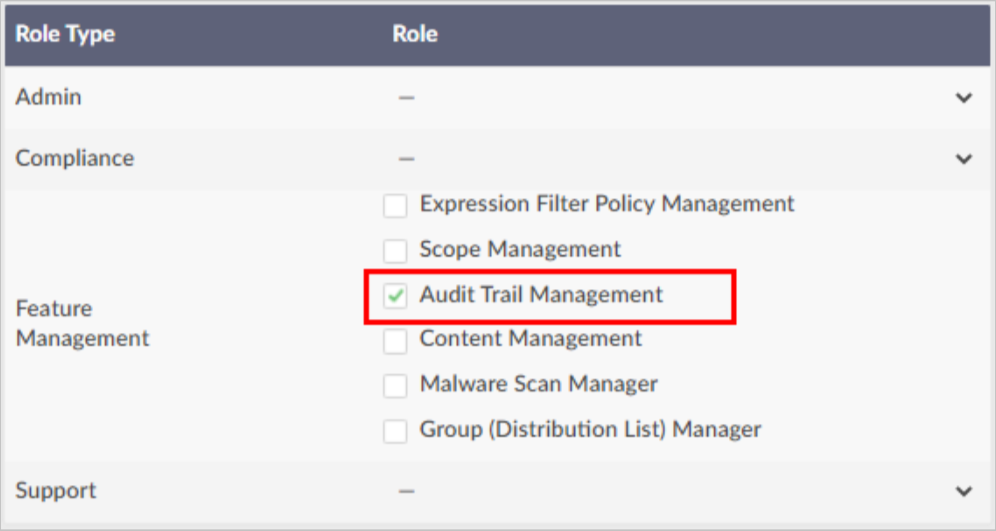This screenshot has height=531, width=996.
Task: Enable the Scope Management checkbox
Action: click(395, 251)
